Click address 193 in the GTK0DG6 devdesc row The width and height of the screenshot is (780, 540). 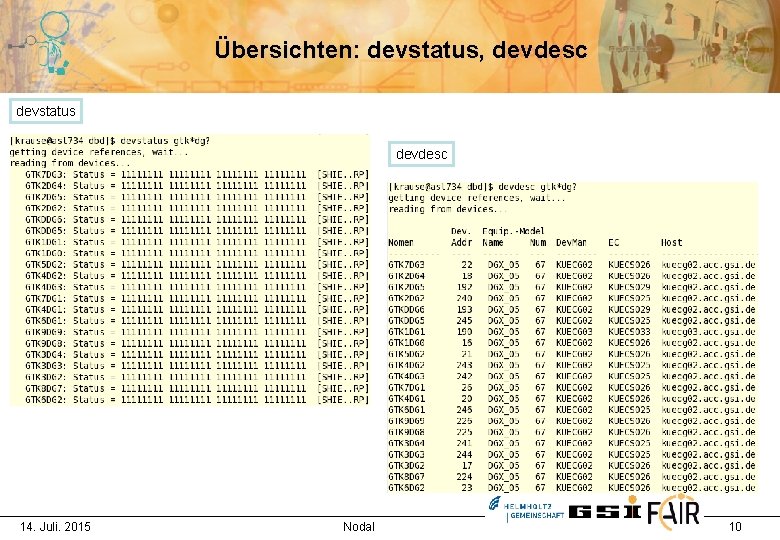coord(464,310)
